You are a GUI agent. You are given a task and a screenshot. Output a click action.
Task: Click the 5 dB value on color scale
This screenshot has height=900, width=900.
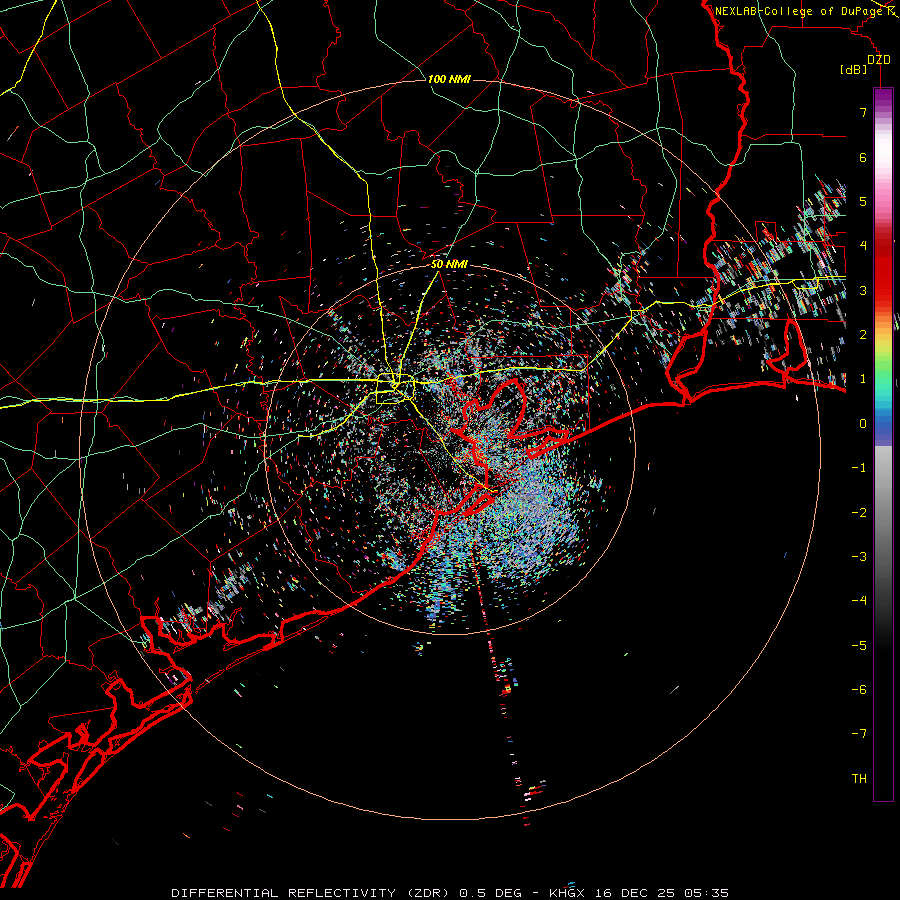[x=863, y=201]
